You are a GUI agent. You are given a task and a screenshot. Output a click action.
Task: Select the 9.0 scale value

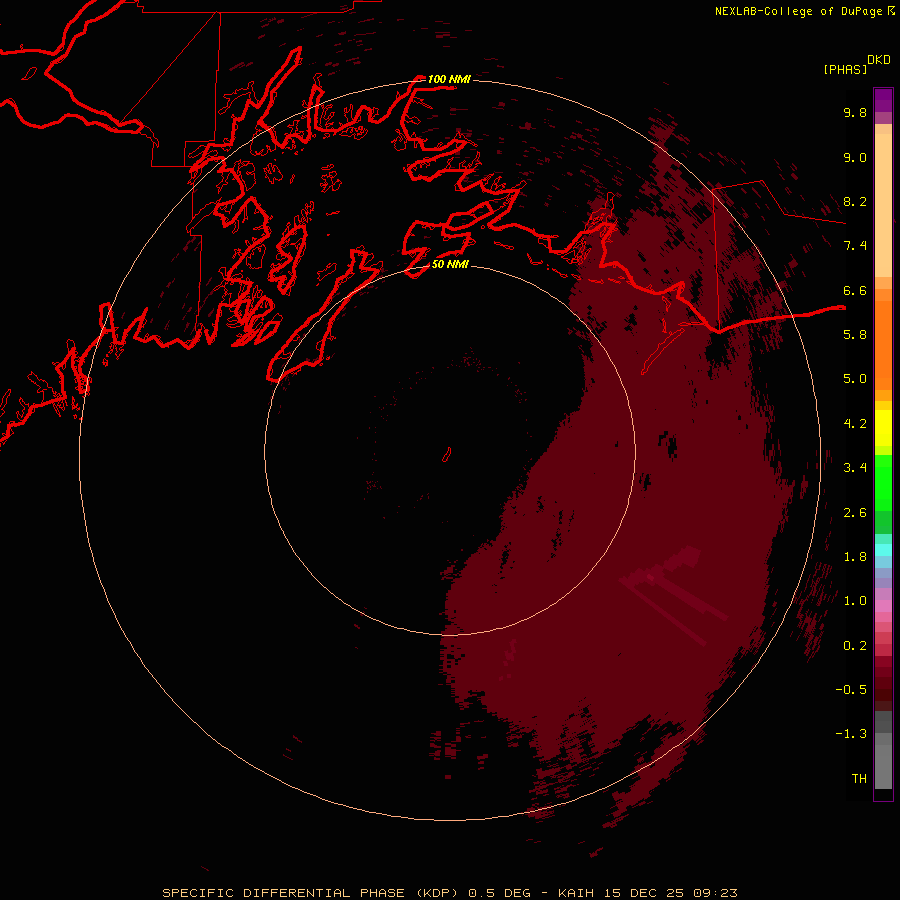pos(855,157)
